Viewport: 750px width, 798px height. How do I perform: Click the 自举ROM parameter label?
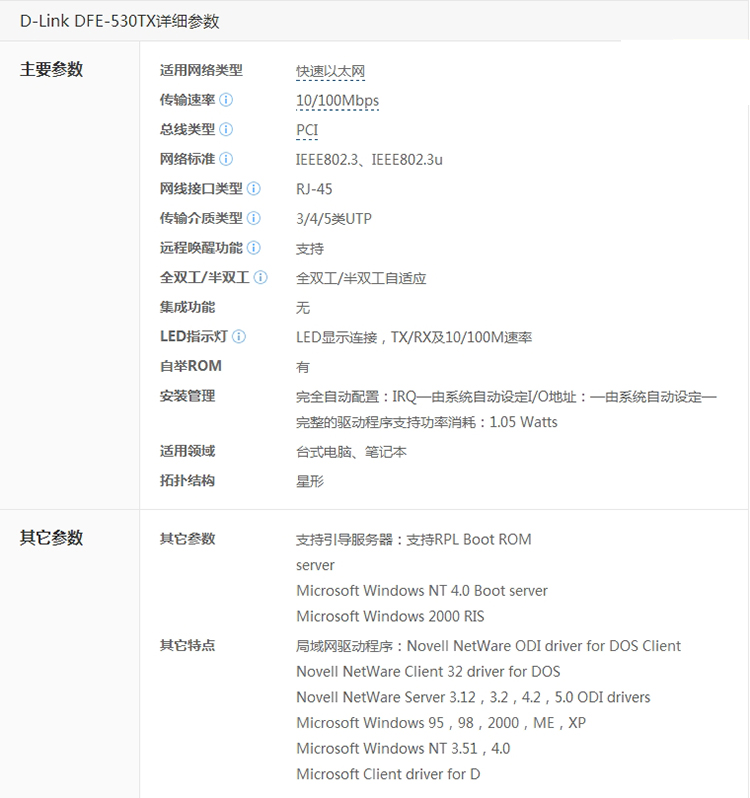[191, 366]
